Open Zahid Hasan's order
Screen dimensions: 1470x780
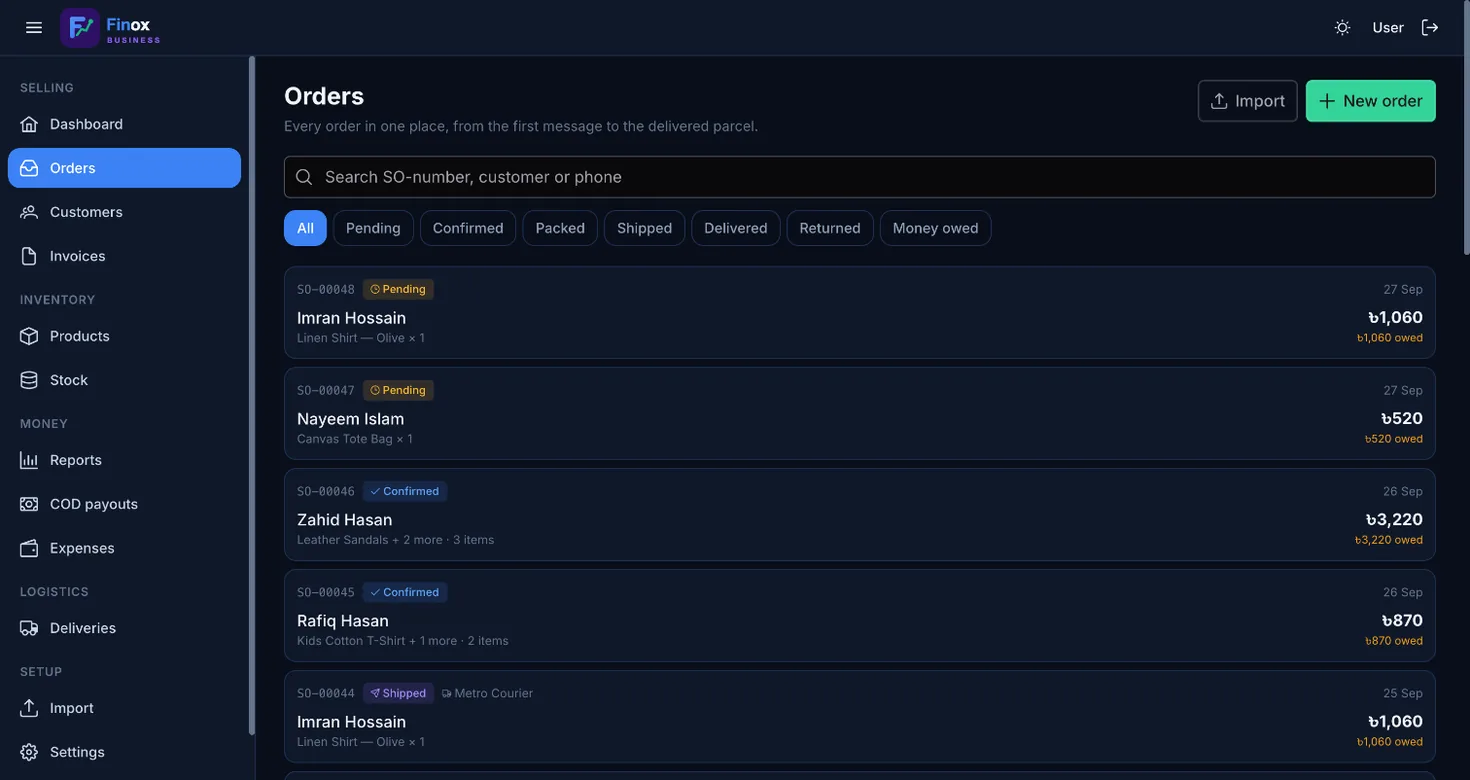860,514
